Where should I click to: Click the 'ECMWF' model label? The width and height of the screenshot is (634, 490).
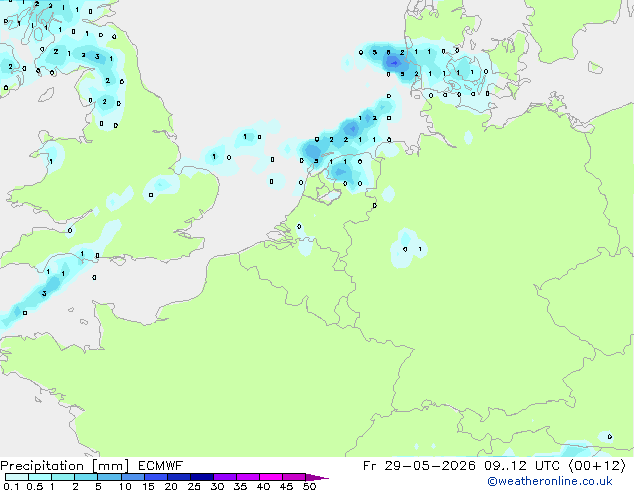tap(161, 466)
